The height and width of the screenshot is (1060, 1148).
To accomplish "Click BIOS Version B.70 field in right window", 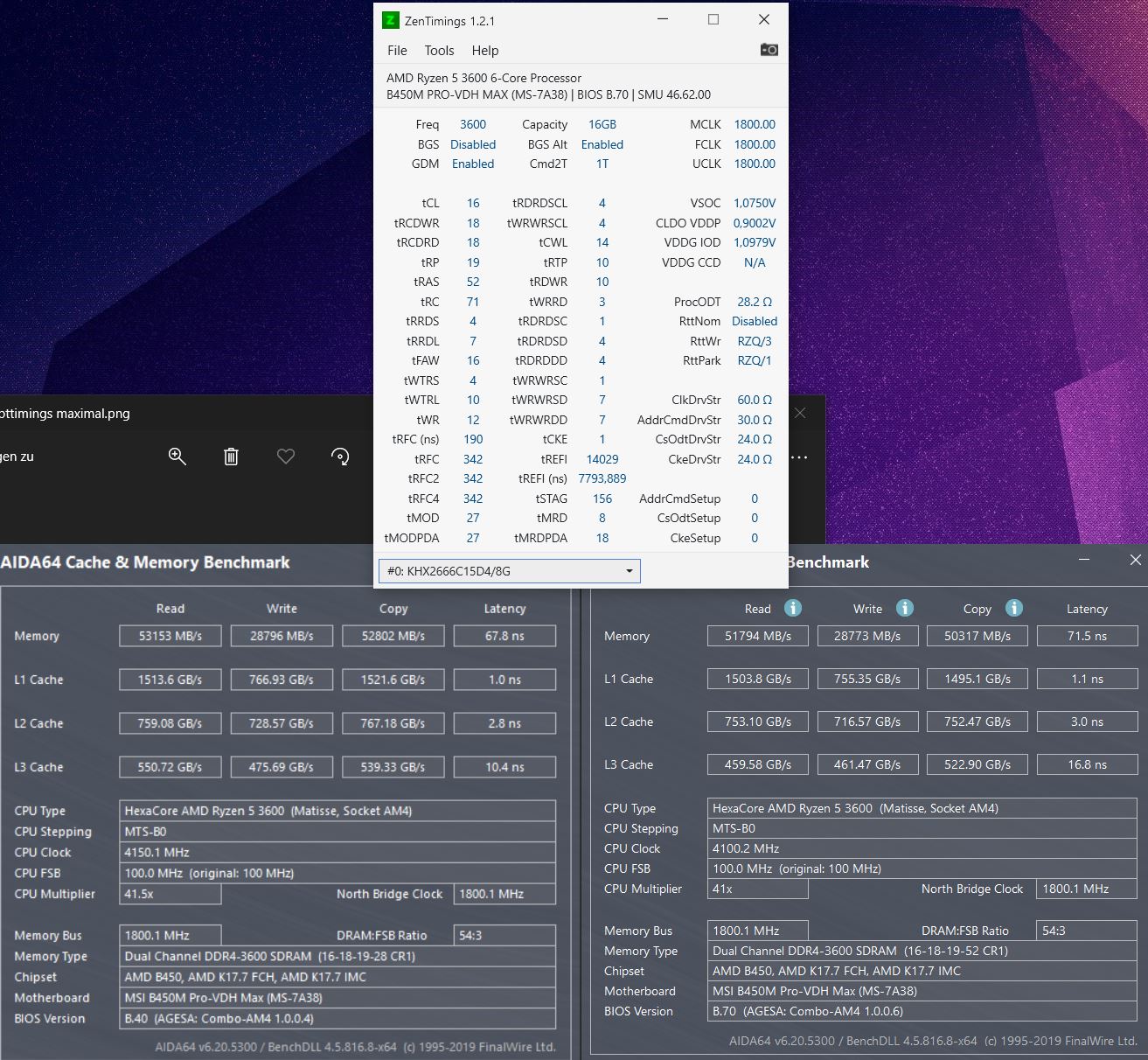I will [922, 1011].
